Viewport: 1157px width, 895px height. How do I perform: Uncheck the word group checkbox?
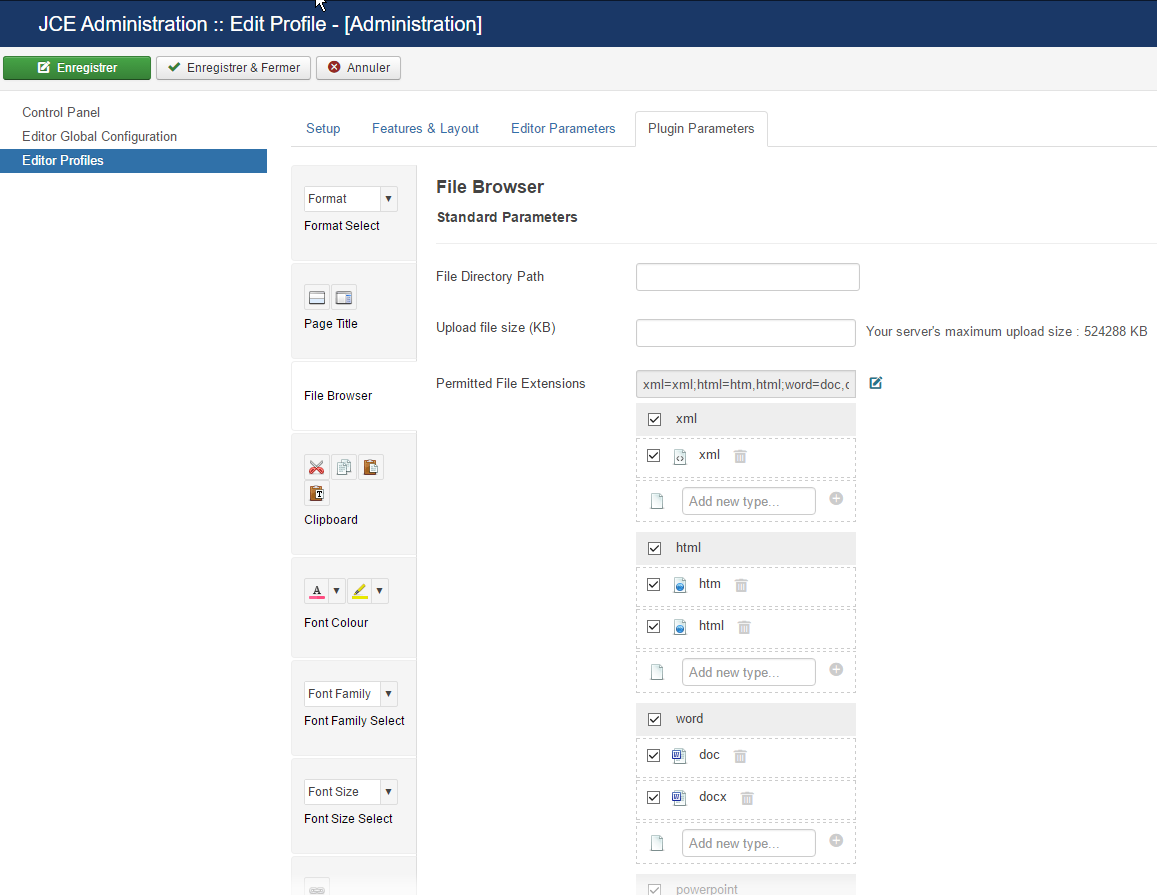click(x=655, y=719)
